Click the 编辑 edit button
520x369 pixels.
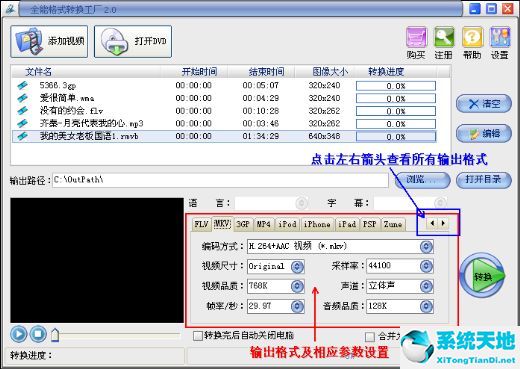[483, 134]
